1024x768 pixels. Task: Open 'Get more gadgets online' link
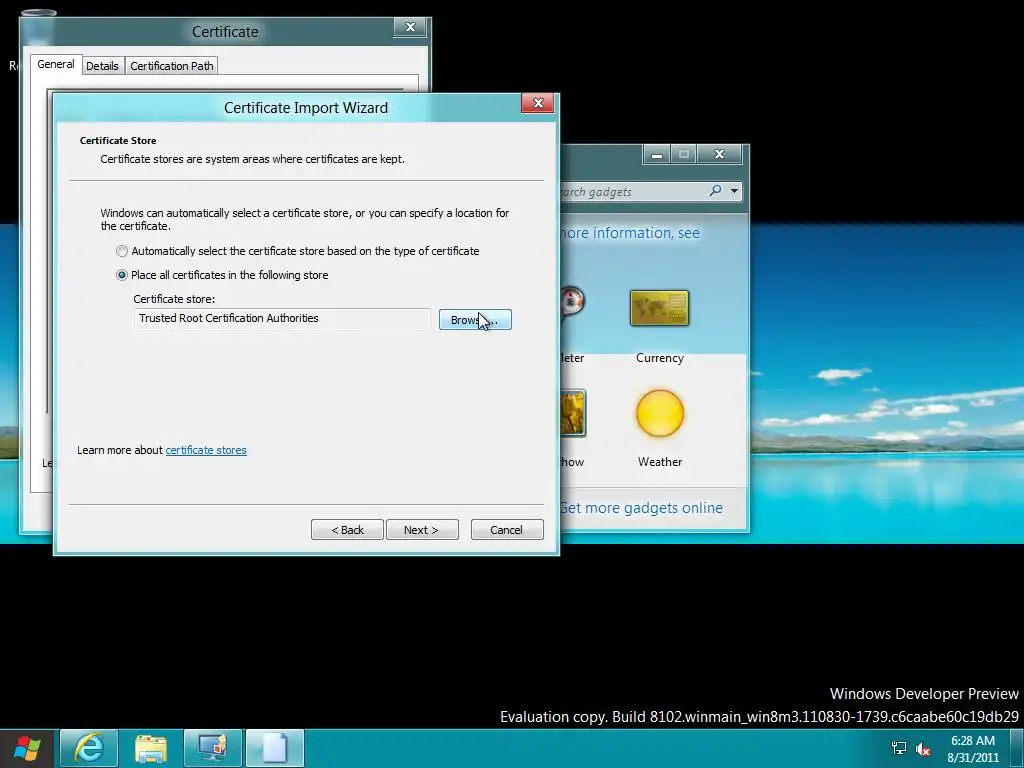[641, 508]
